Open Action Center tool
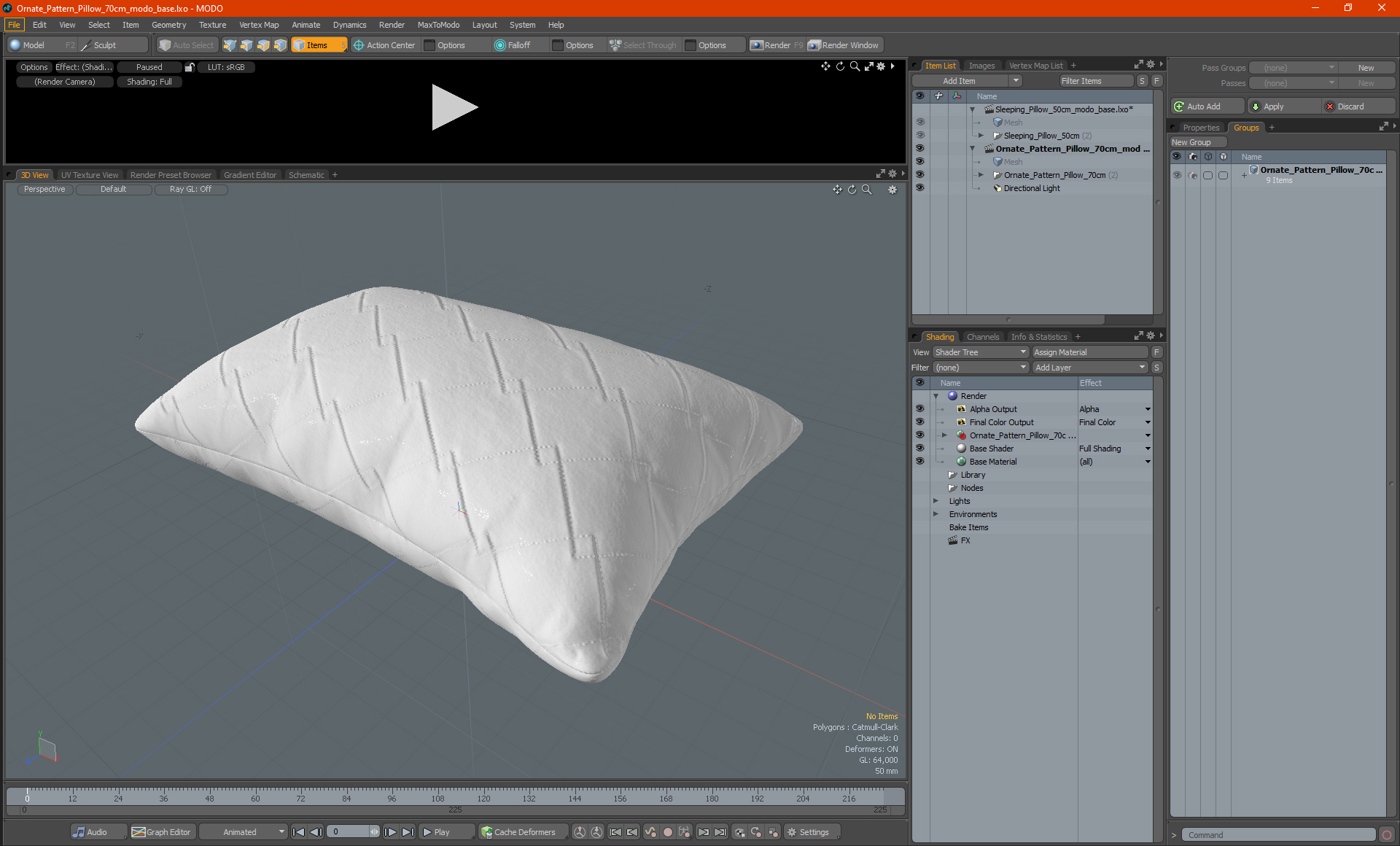Image resolution: width=1400 pixels, height=846 pixels. pyautogui.click(x=384, y=45)
